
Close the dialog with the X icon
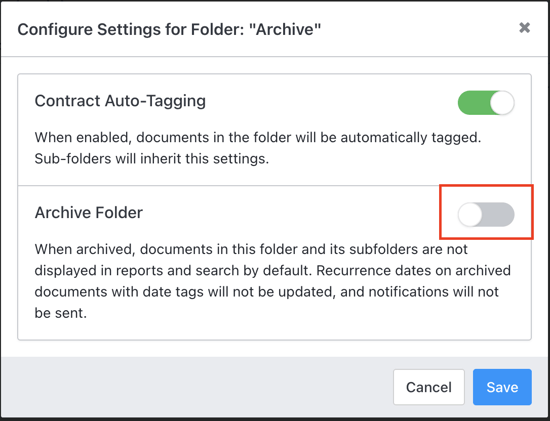(524, 27)
